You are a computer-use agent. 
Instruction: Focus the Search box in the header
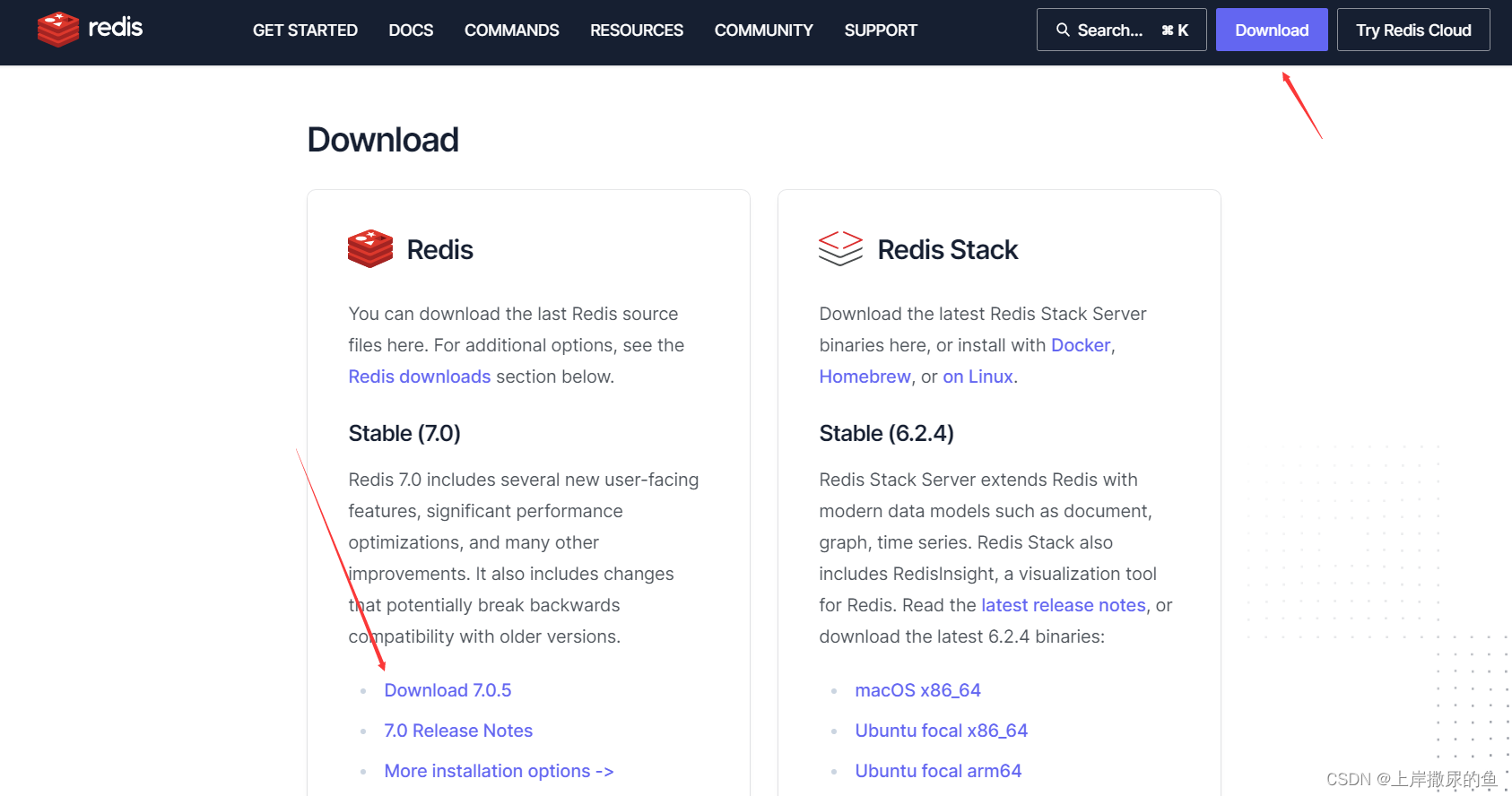[x=1121, y=30]
